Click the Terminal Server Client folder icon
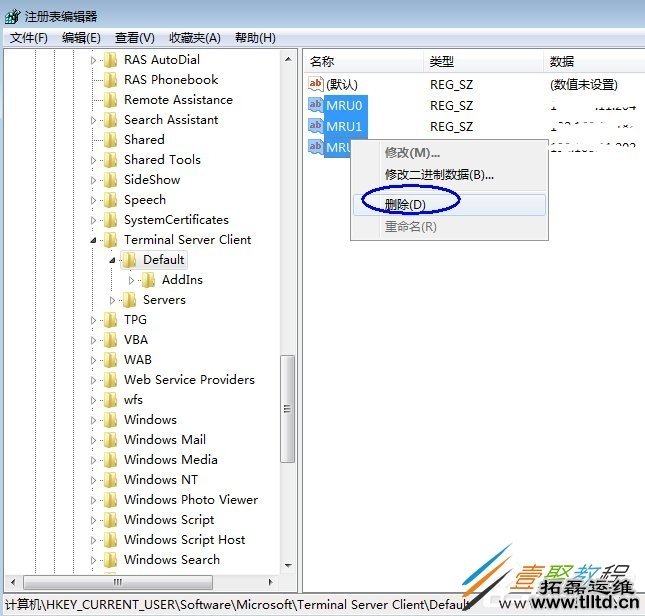 [110, 240]
